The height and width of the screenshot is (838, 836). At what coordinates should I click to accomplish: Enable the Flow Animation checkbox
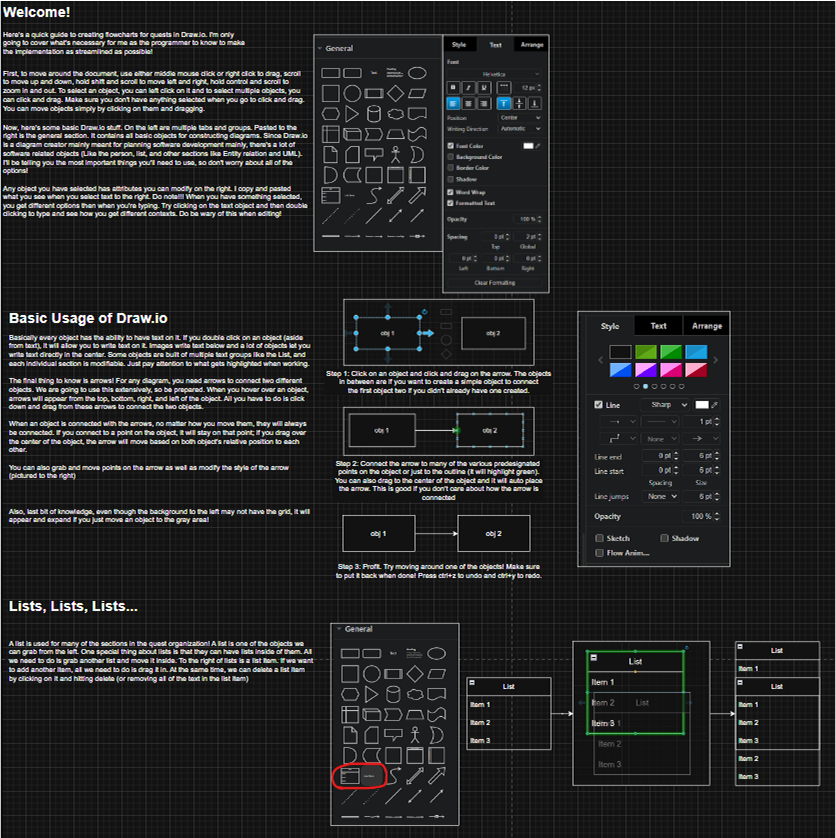(x=599, y=553)
